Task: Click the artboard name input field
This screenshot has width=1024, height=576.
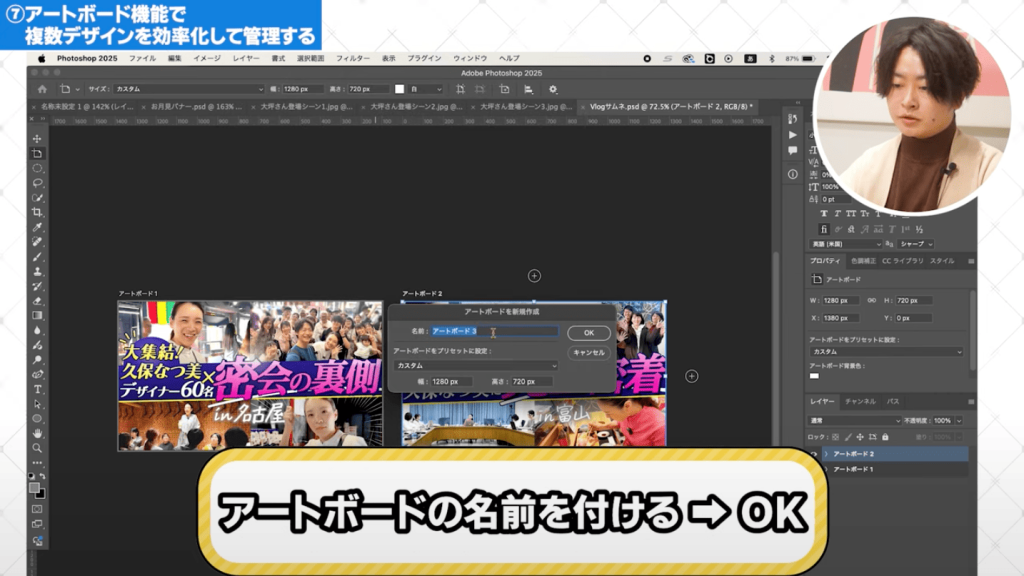Action: point(494,331)
